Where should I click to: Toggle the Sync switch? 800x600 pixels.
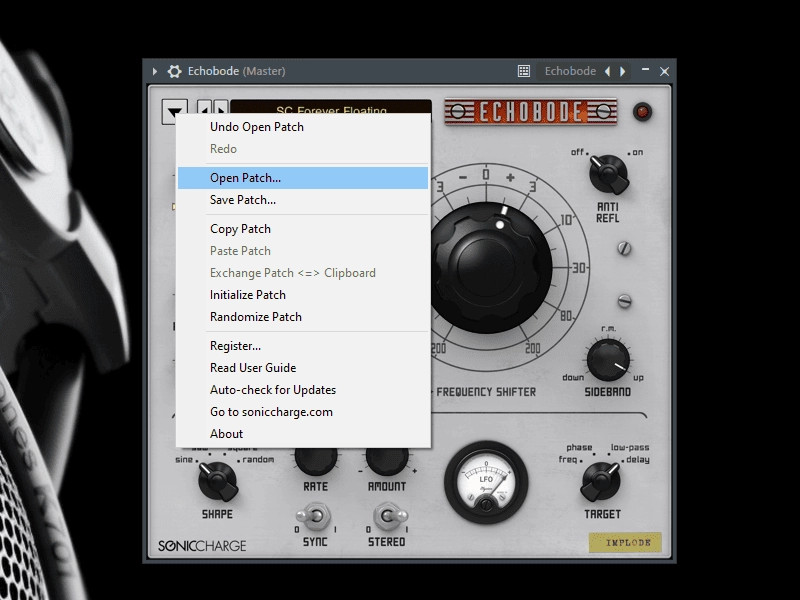(315, 516)
